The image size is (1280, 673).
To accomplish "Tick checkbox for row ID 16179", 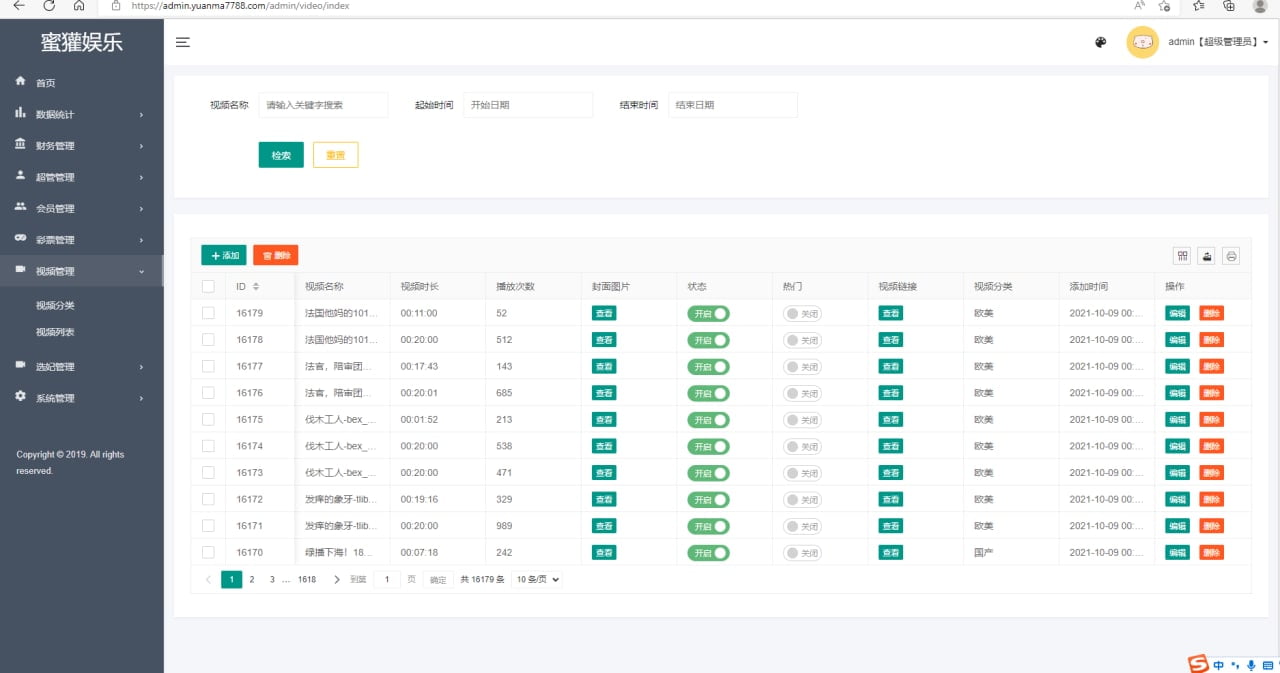I will point(208,313).
